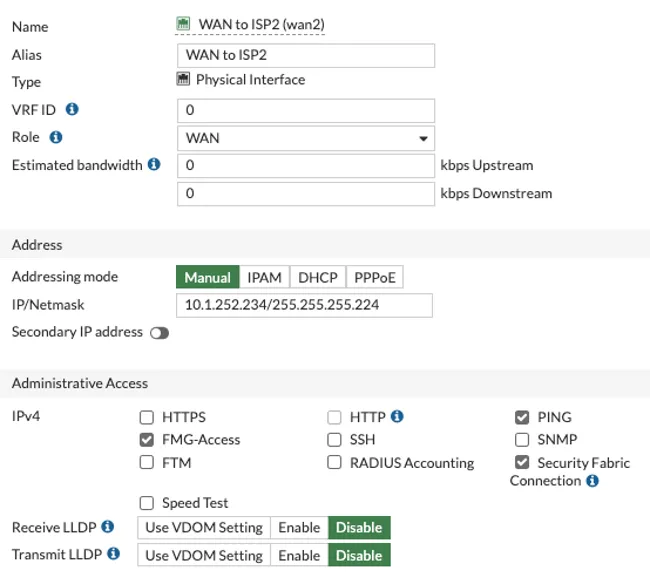Click the 'kbps Downstream' label
This screenshot has height=584, width=650.
(496, 193)
